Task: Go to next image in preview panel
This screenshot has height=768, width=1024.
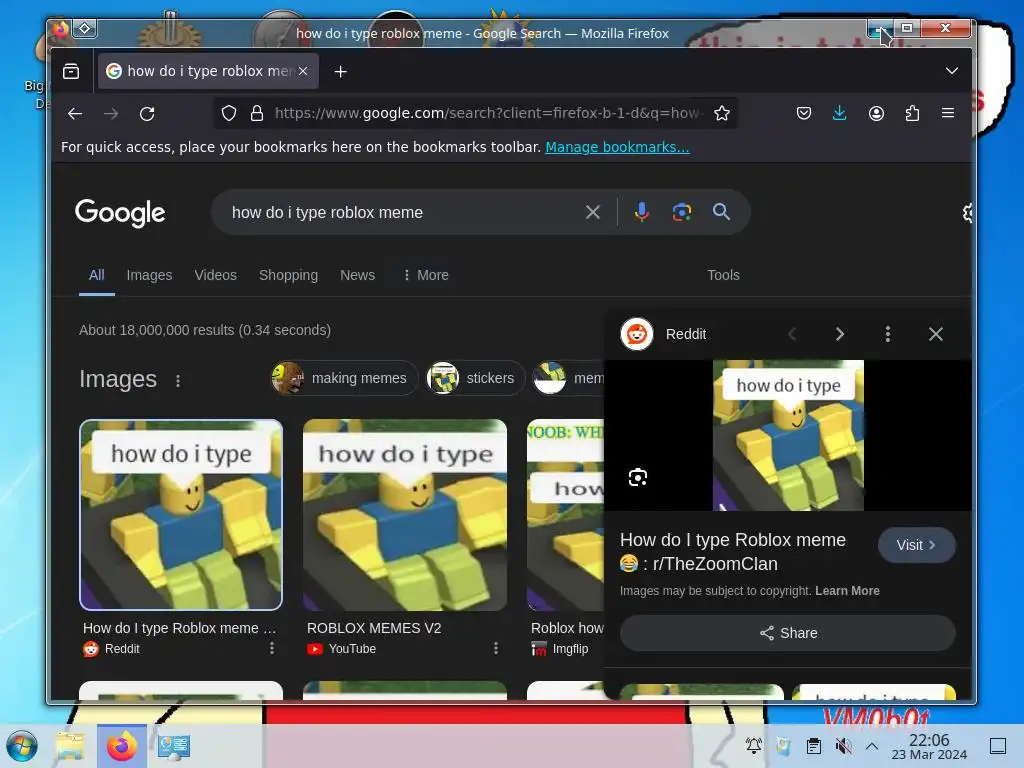Action: pyautogui.click(x=840, y=334)
